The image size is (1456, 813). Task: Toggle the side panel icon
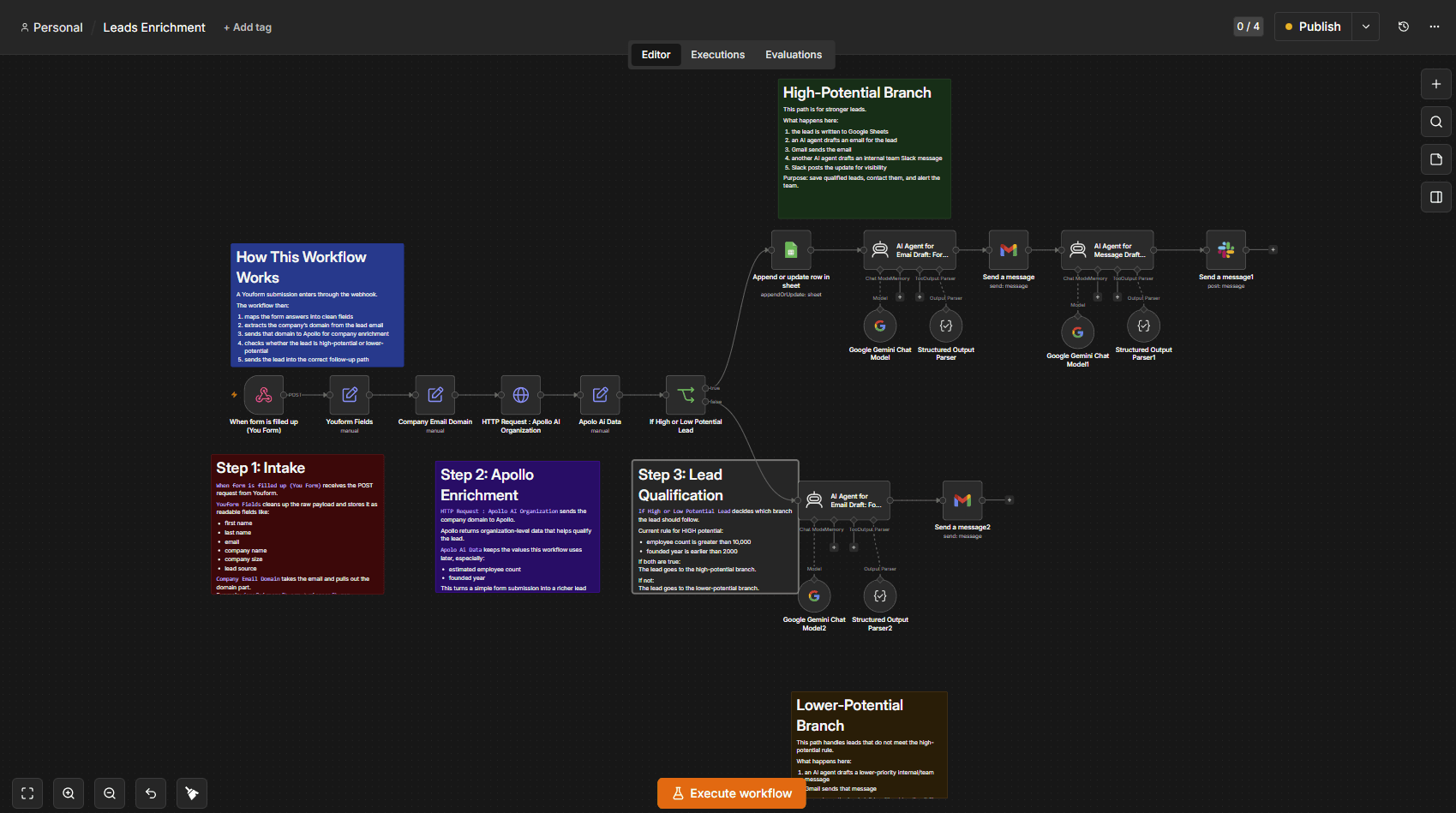pos(1436,197)
